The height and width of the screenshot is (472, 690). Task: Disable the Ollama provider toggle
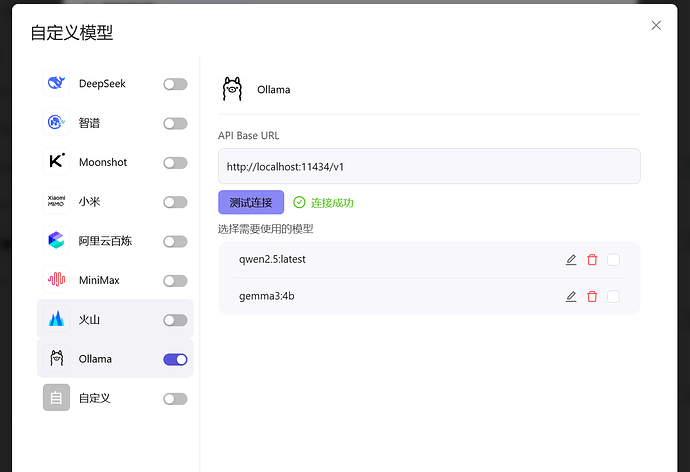tap(175, 359)
